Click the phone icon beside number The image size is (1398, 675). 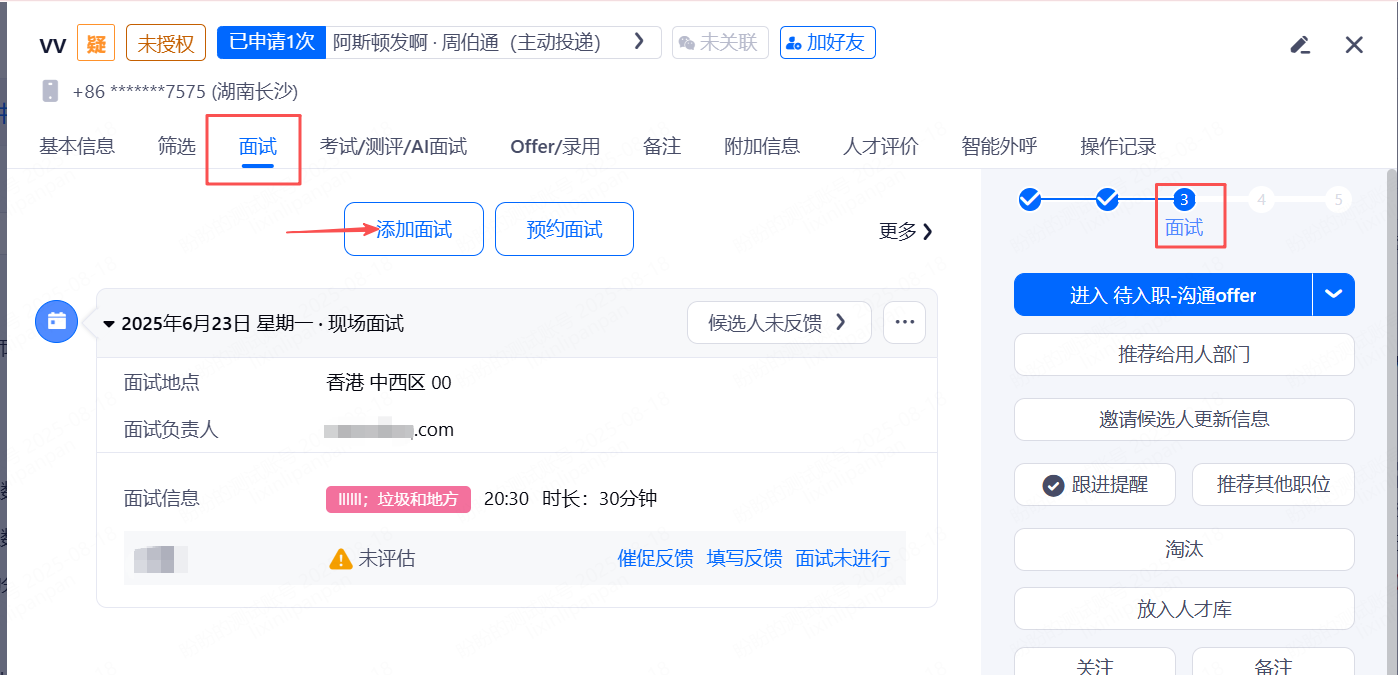[x=50, y=91]
